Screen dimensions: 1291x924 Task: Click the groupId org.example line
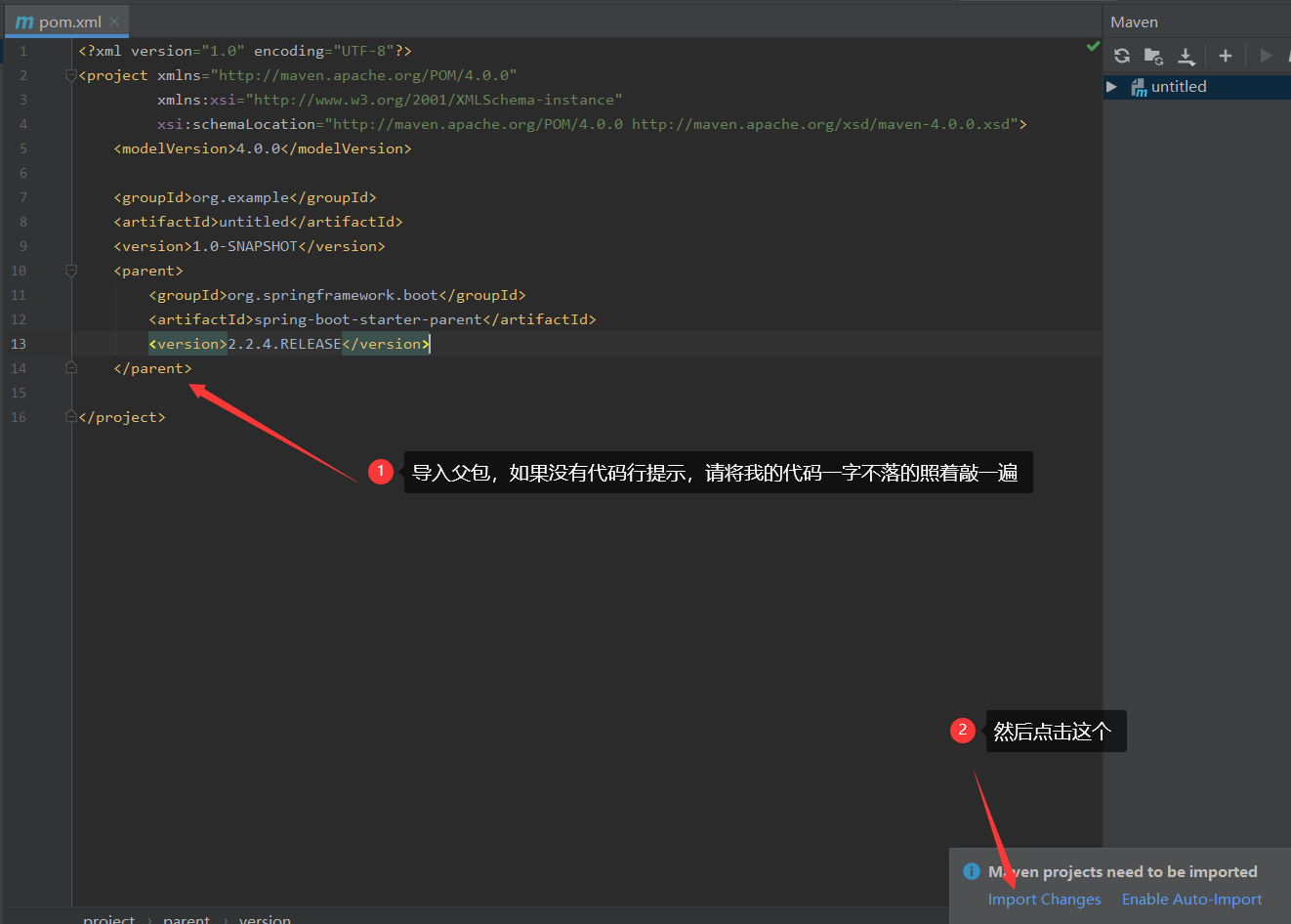pyautogui.click(x=245, y=197)
